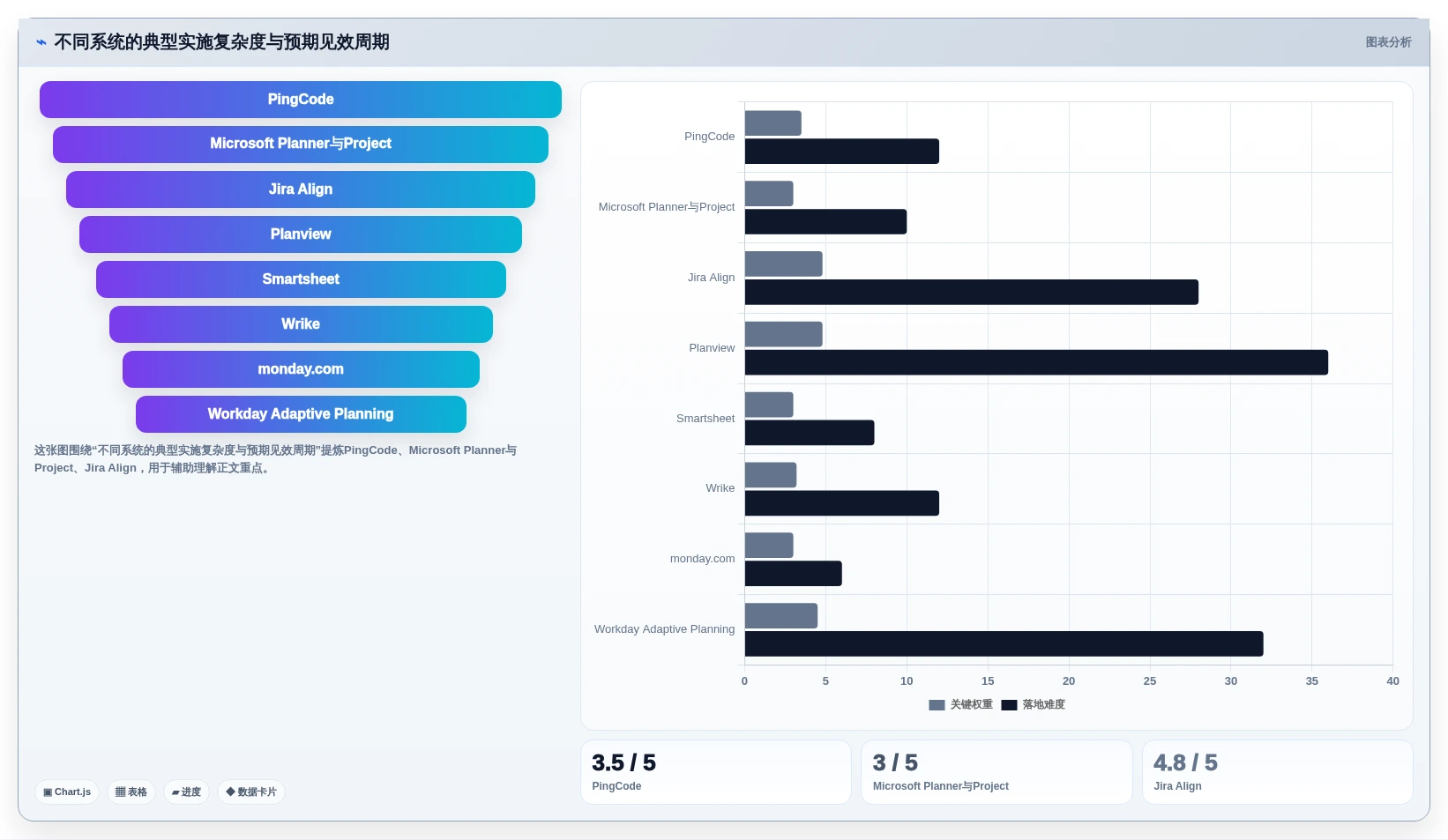Click the dark 落地难度 bar for Jira Align
Image resolution: width=1448 pixels, height=840 pixels.
pos(972,293)
